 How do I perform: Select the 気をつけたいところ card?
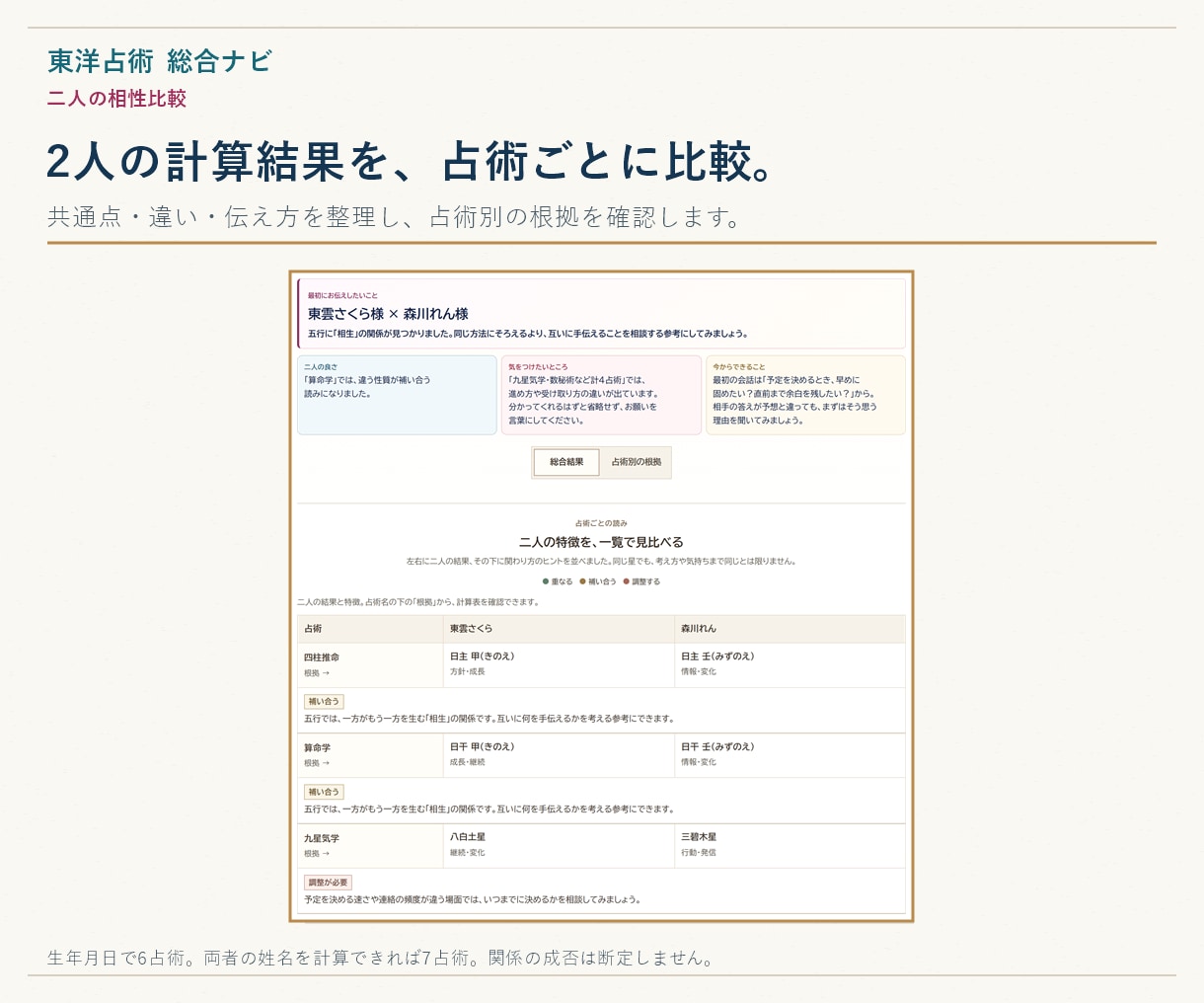(601, 395)
